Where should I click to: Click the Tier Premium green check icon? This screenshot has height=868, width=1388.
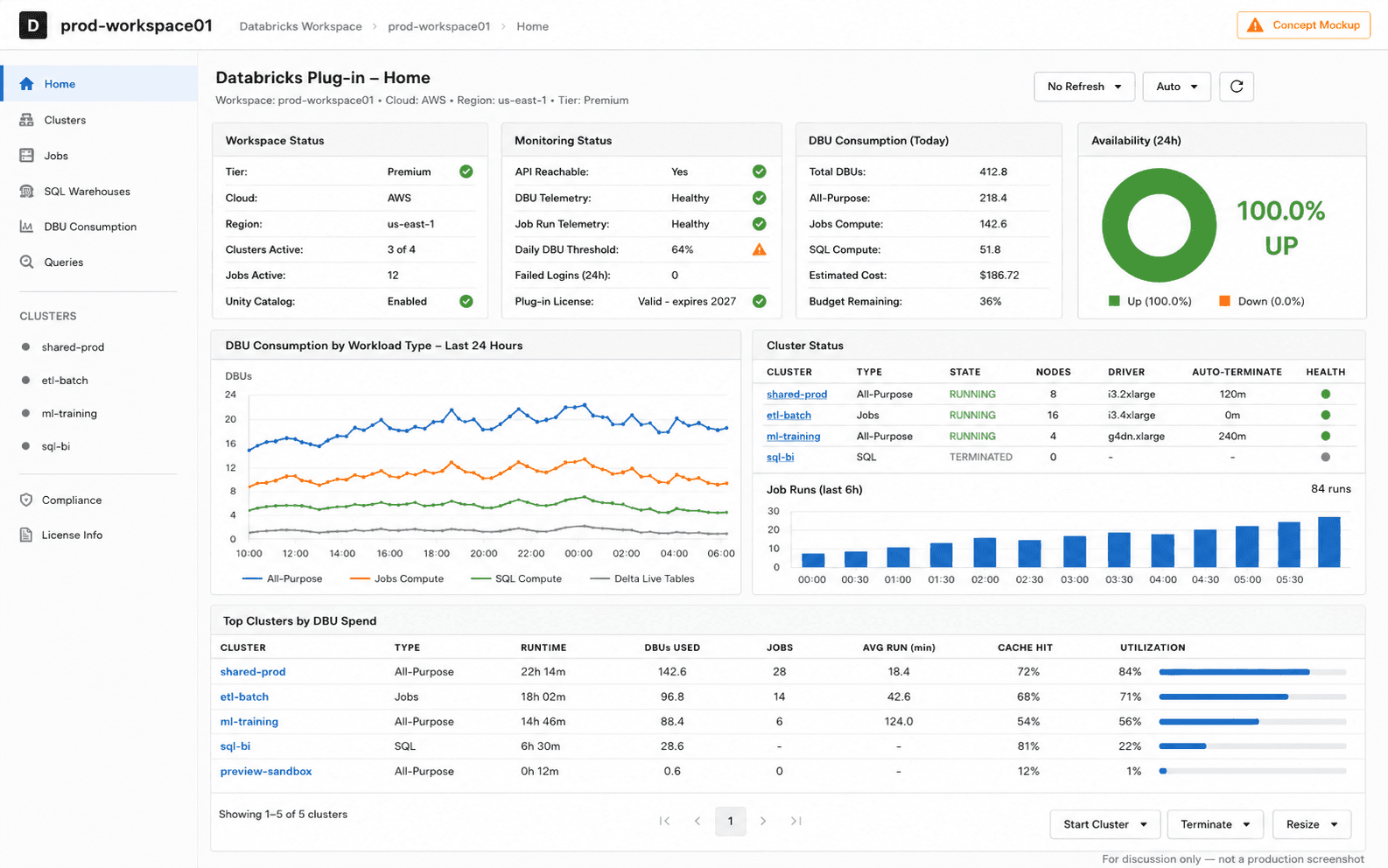coord(466,171)
